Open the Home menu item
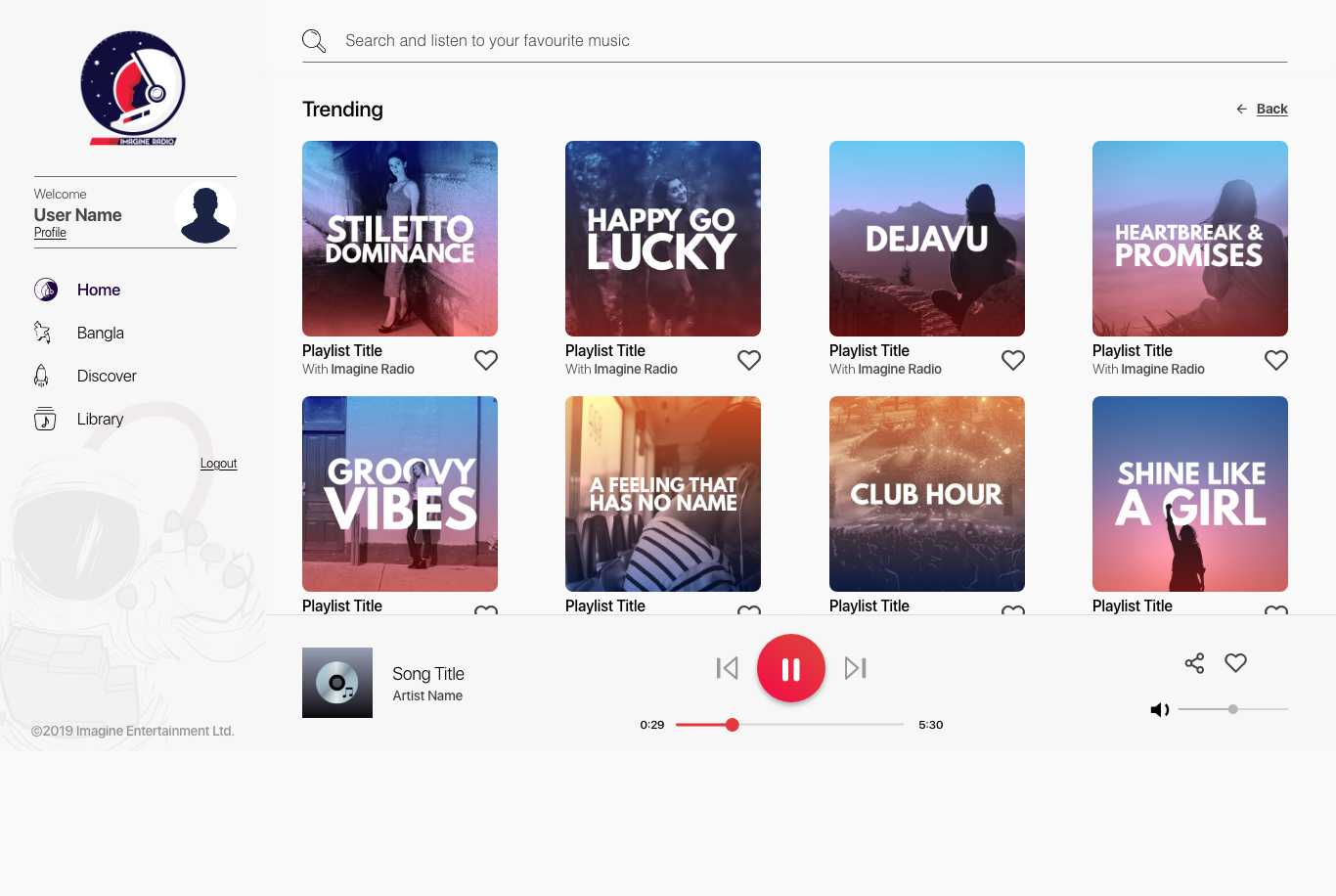This screenshot has height=896, width=1336. tap(98, 290)
